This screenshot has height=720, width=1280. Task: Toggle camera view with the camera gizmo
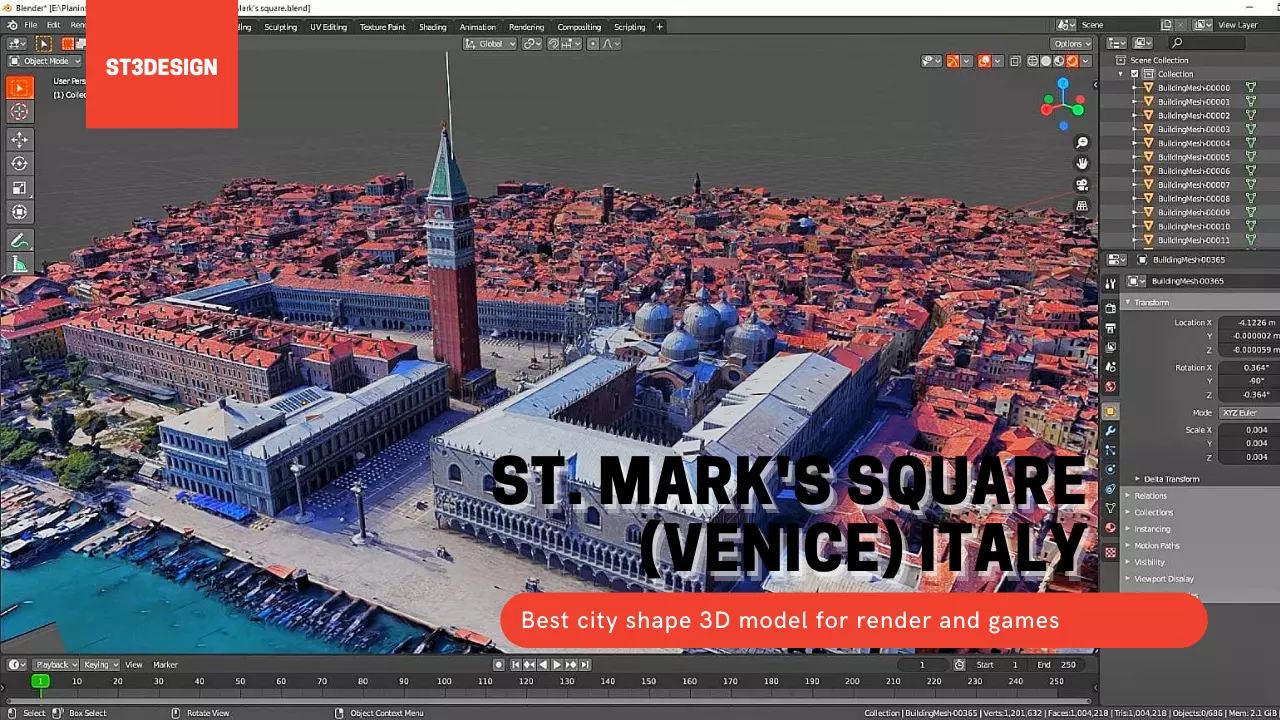(1082, 185)
